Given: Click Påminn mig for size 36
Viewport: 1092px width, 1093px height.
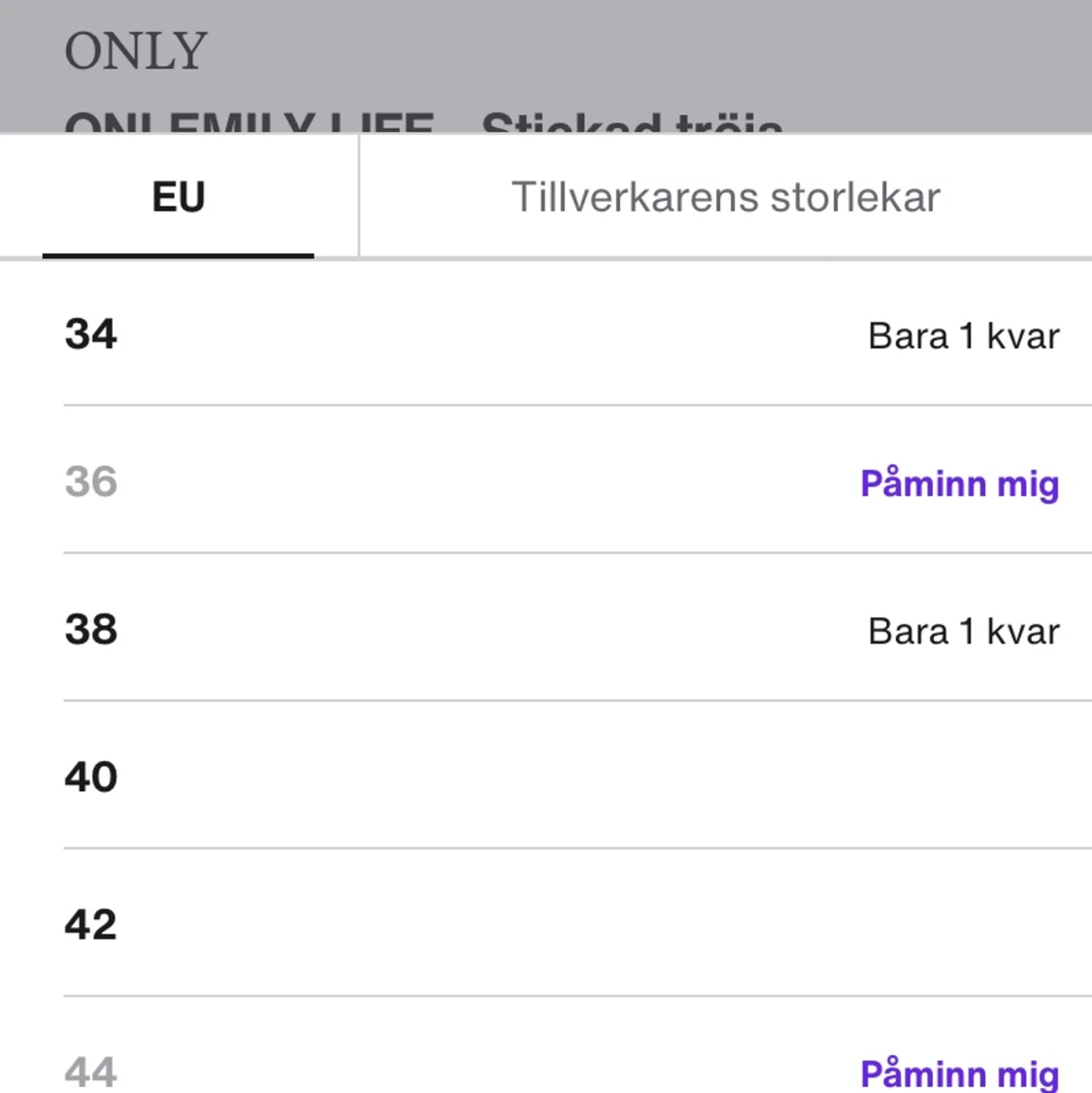Looking at the screenshot, I should tap(959, 482).
